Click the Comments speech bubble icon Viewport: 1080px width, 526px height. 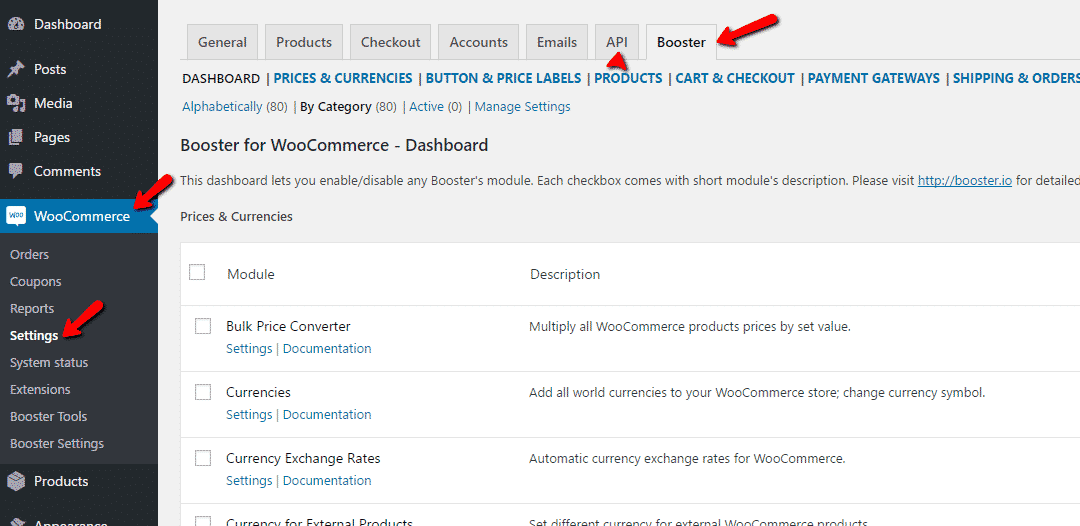coord(16,171)
